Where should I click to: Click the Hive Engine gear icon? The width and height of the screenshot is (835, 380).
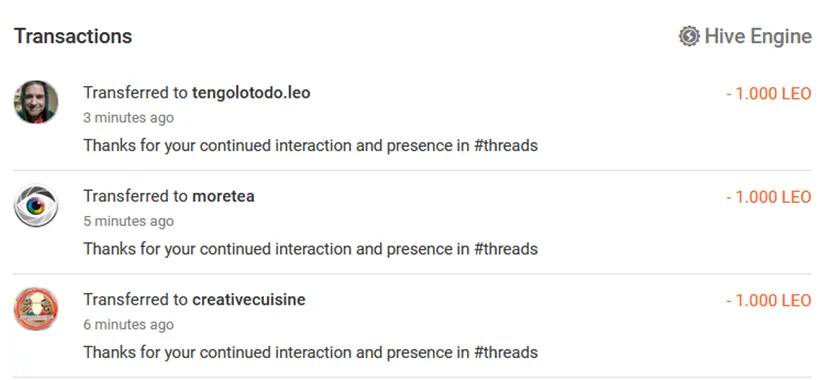click(x=689, y=36)
